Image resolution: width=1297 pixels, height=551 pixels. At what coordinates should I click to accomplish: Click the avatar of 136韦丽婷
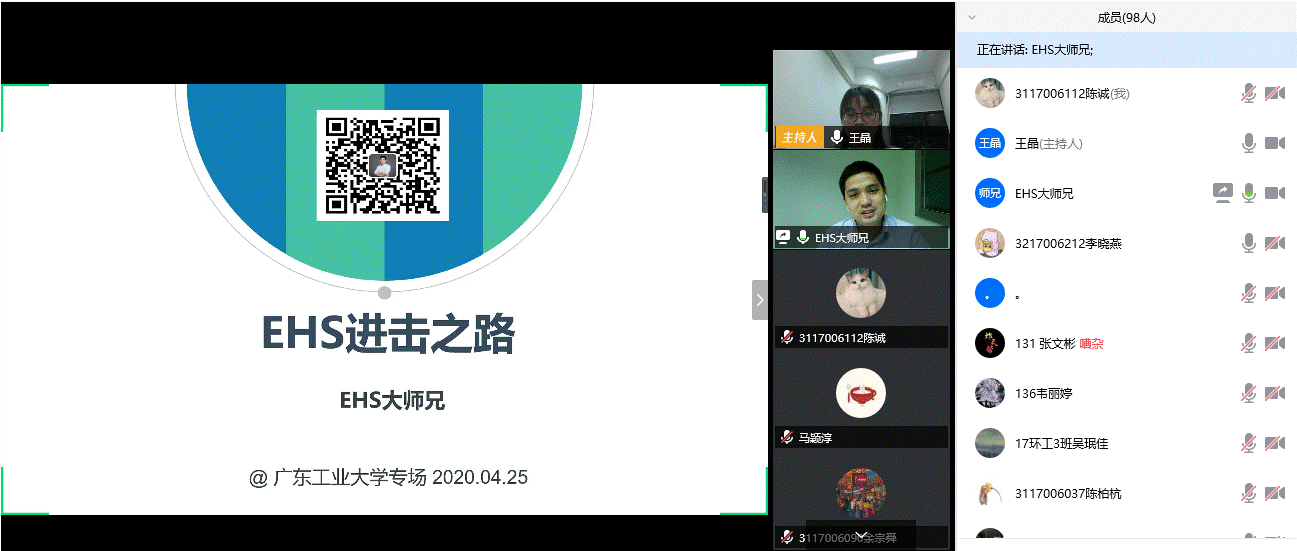click(x=989, y=393)
